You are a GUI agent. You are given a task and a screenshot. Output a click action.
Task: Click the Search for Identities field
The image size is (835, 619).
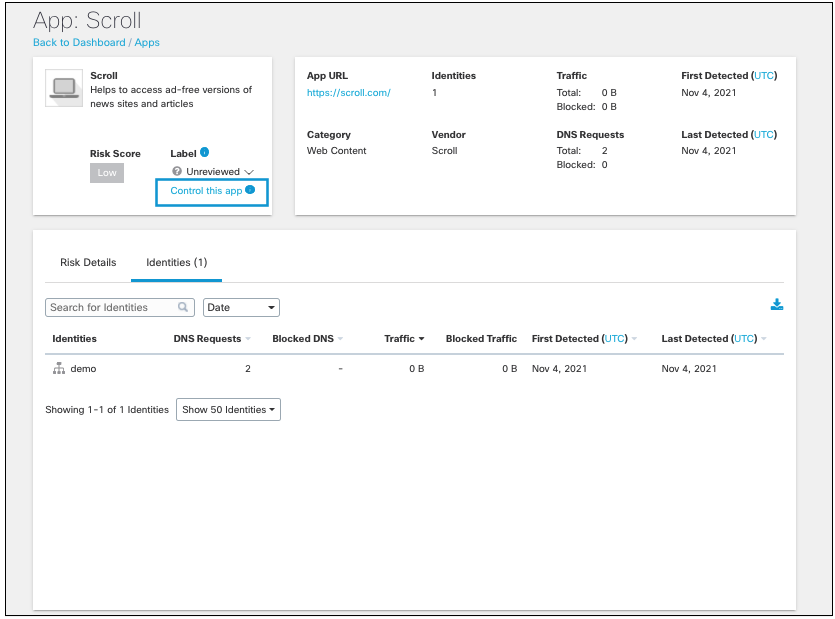pyautogui.click(x=120, y=307)
